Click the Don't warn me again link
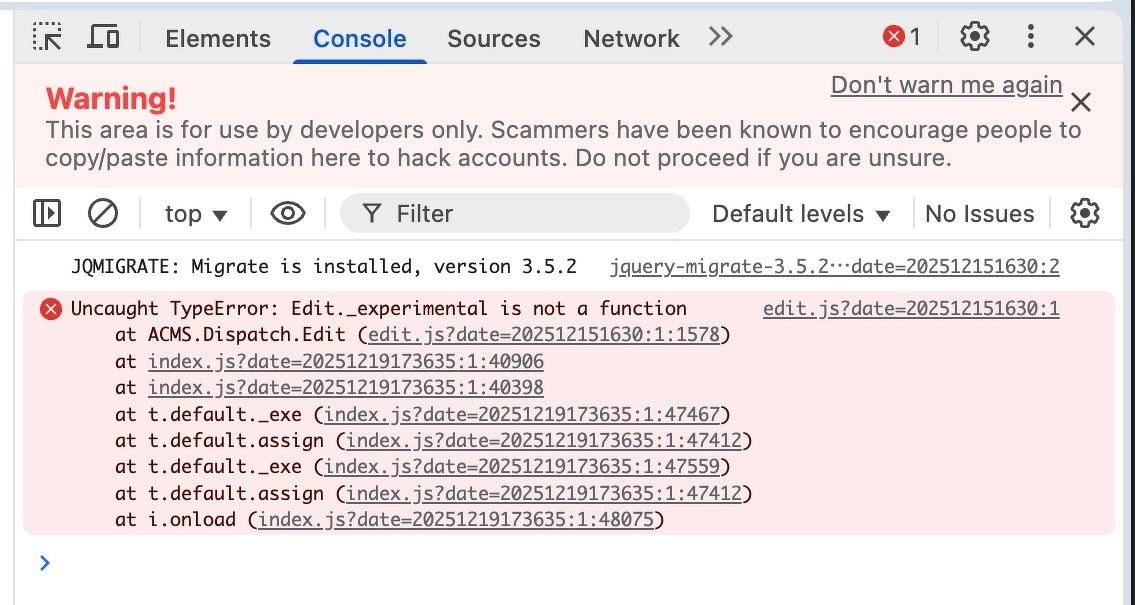Screen dimensions: 1135x605 [946, 85]
